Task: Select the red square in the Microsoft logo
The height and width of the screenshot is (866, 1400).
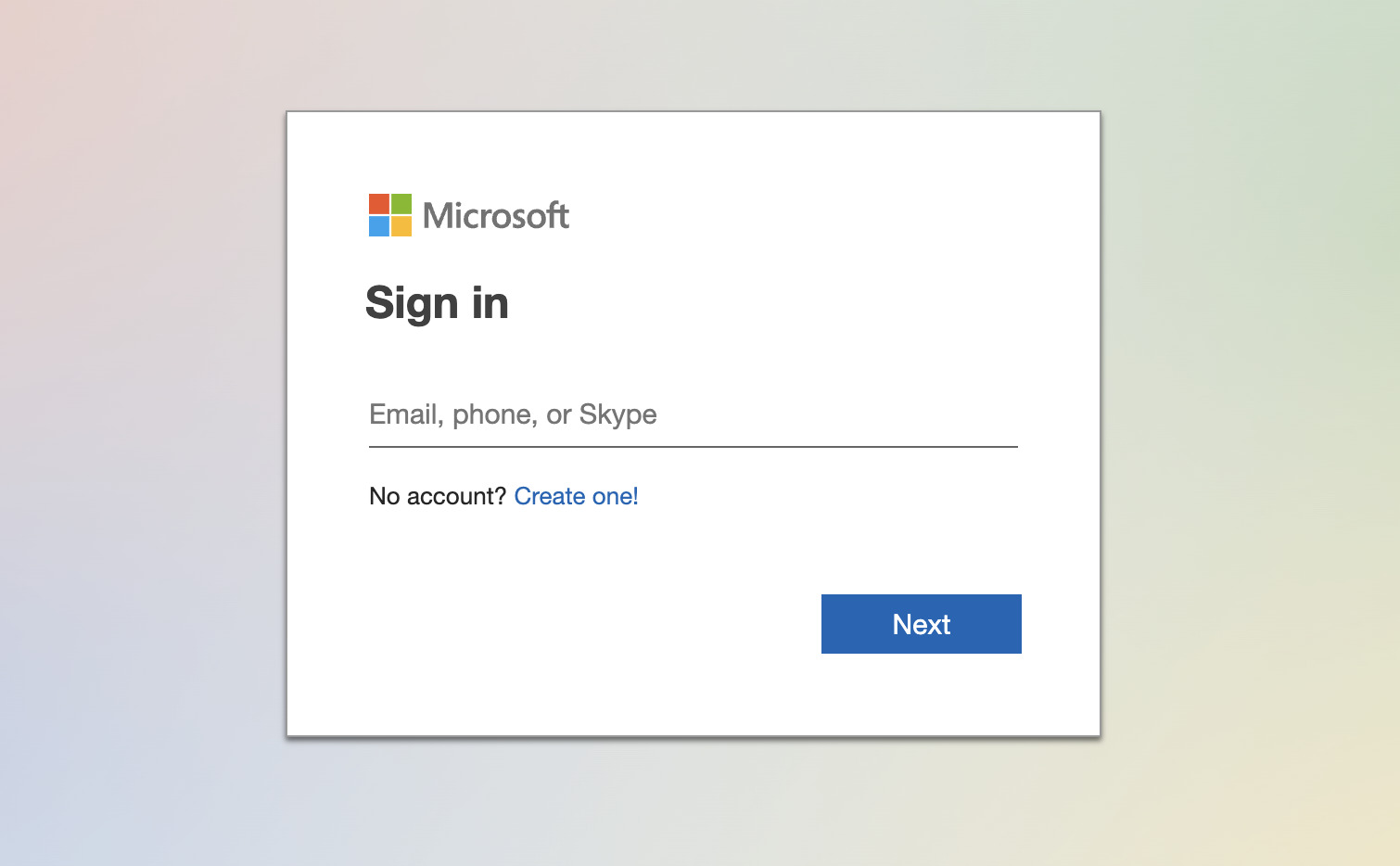Action: pyautogui.click(x=379, y=203)
